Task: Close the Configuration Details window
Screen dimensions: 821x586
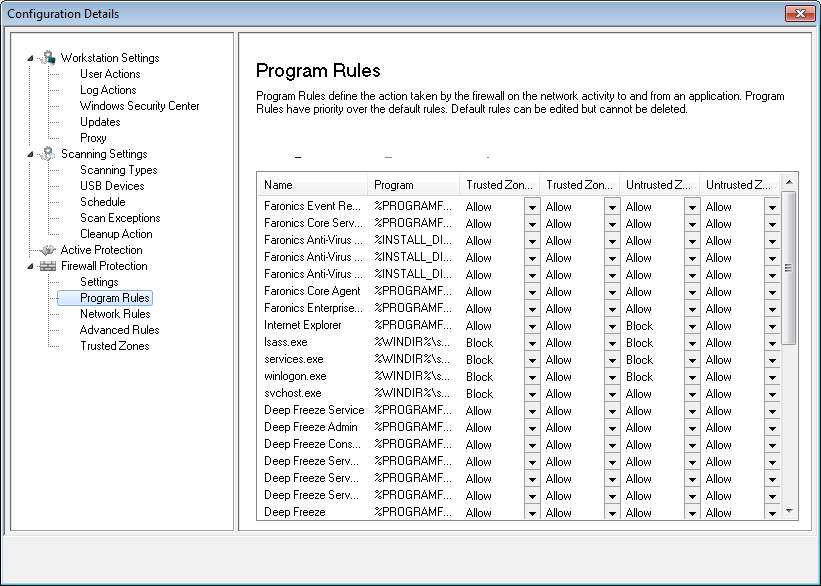Action: (800, 14)
